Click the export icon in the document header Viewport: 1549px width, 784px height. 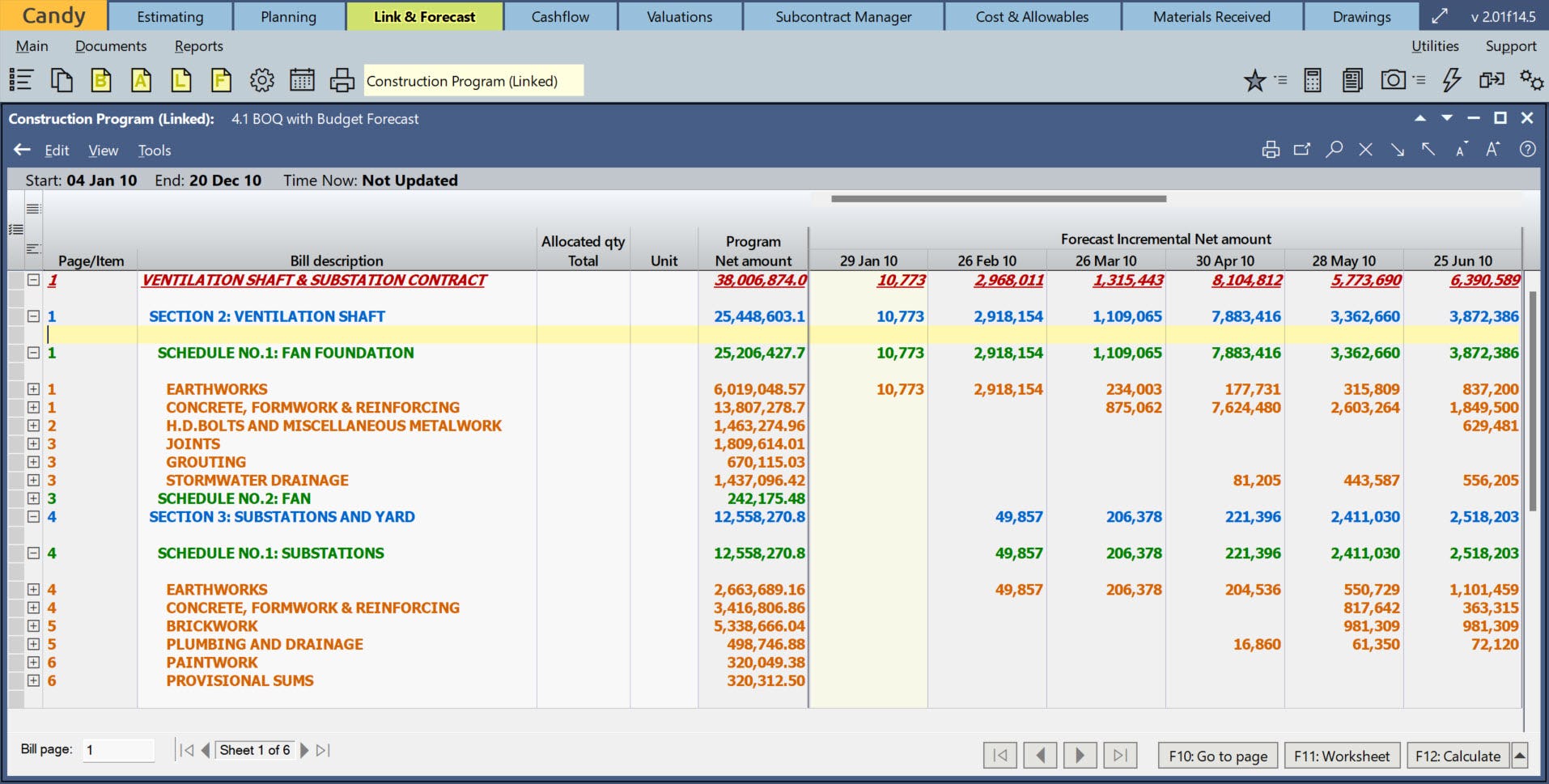1302,150
